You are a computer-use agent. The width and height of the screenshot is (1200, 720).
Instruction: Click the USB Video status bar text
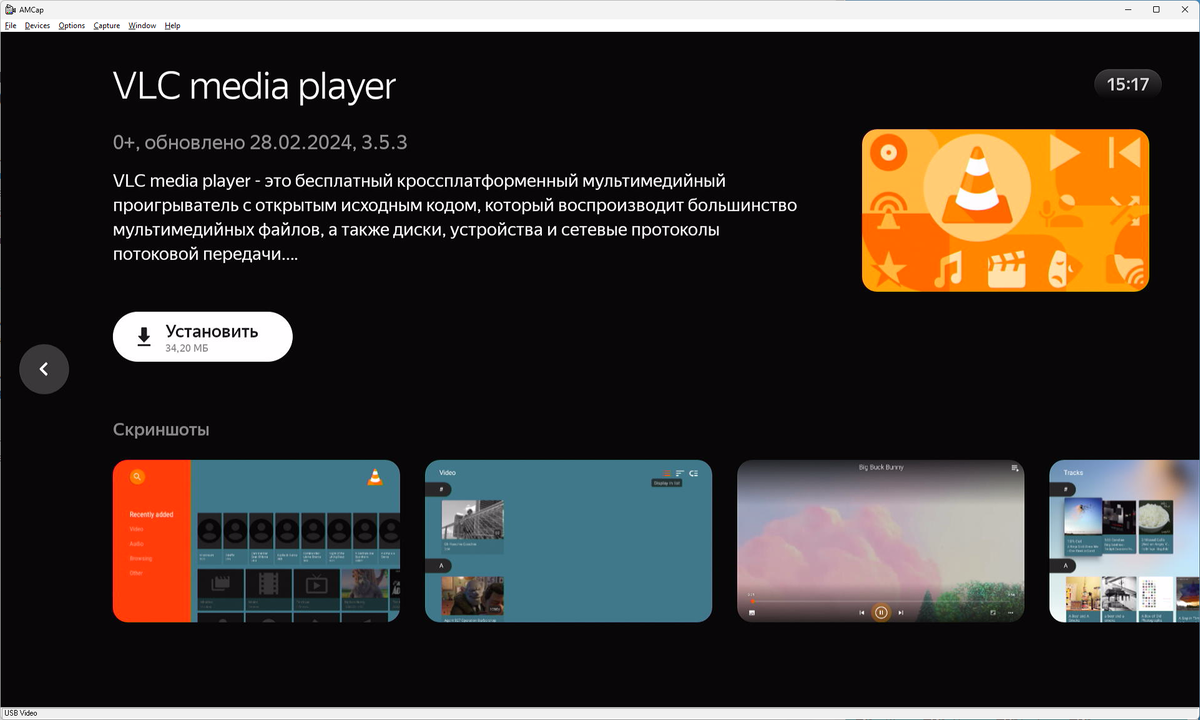(21, 713)
